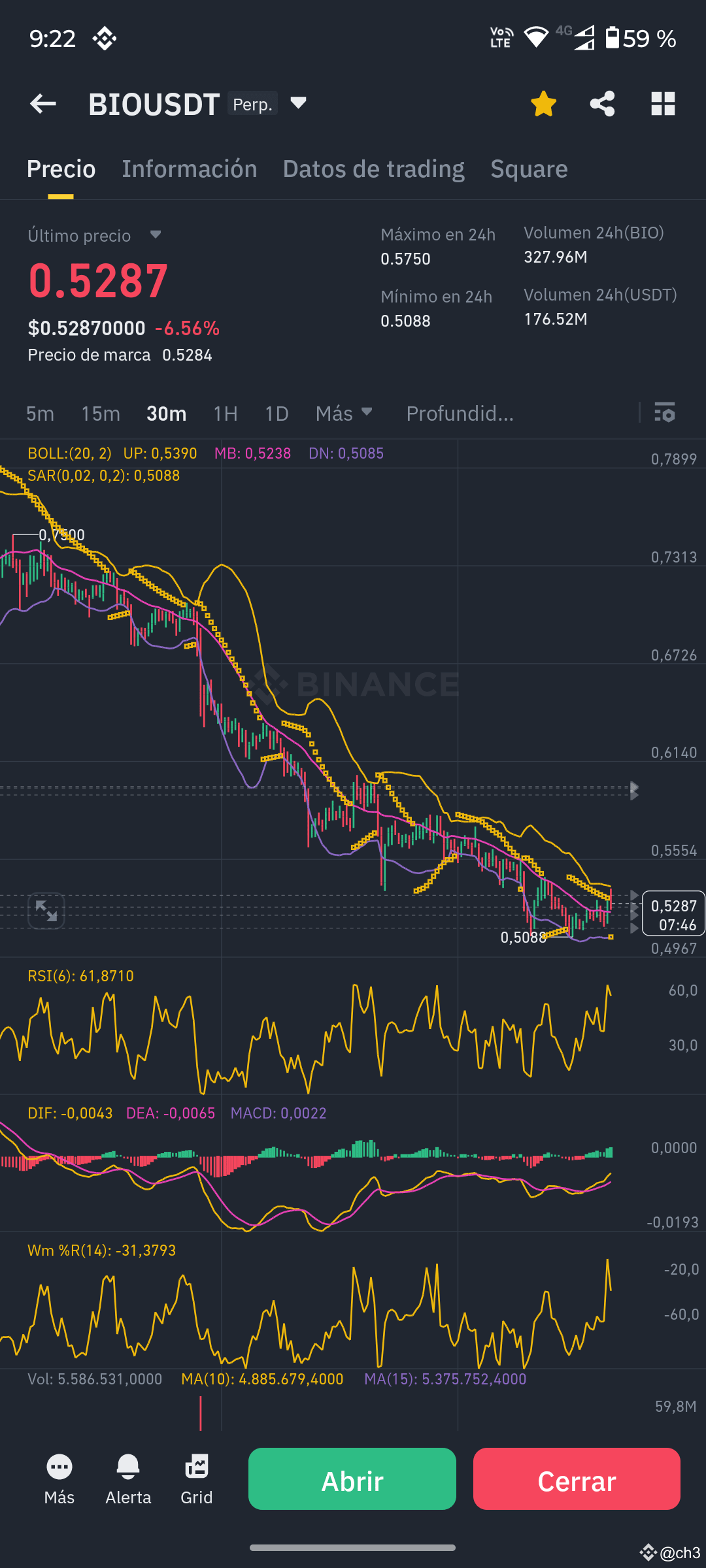Tap the Binance icon in status bar
Image resolution: width=706 pixels, height=1568 pixels.
click(x=105, y=39)
